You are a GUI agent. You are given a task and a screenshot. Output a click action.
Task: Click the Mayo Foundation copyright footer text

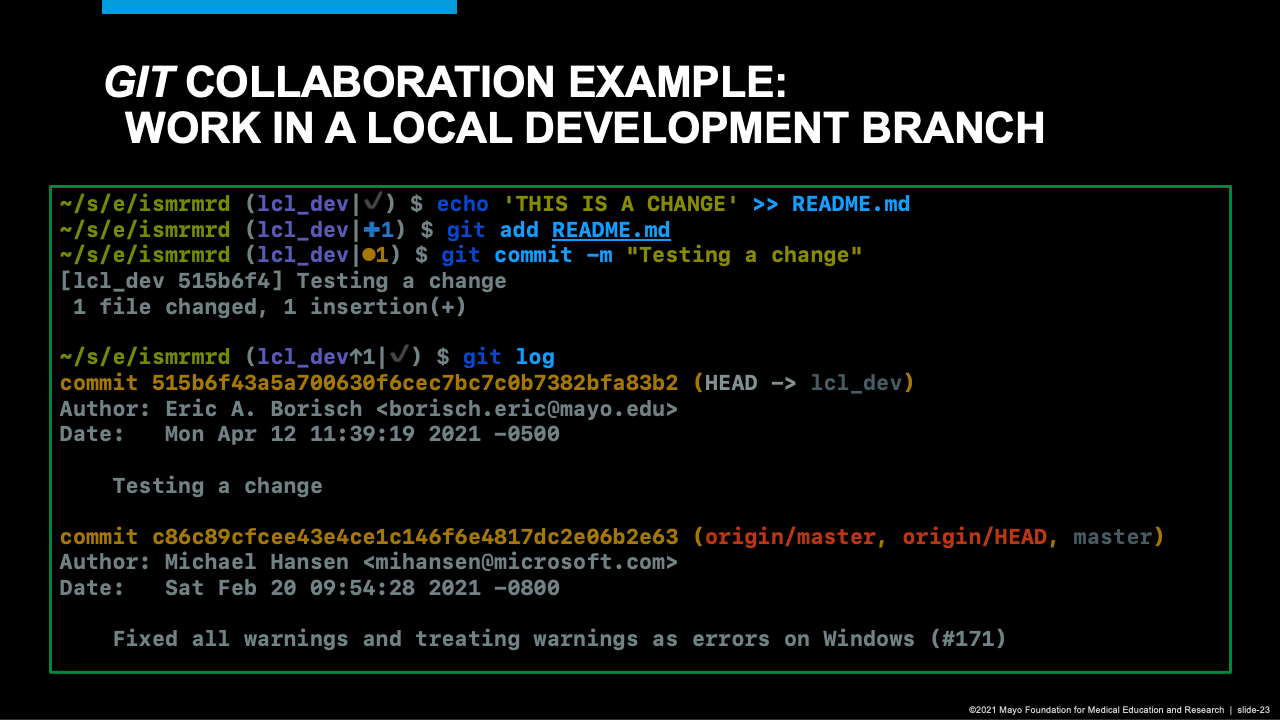(1095, 709)
